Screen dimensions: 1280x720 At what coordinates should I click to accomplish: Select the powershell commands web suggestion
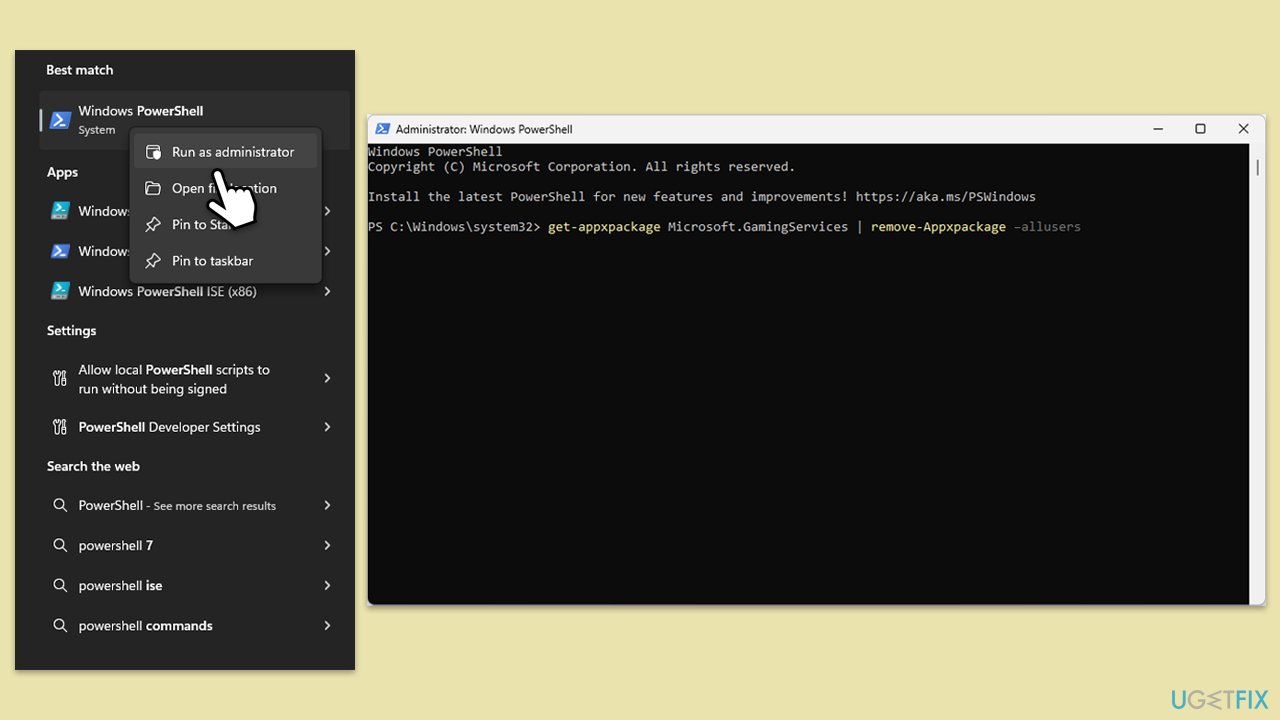[x=145, y=626]
